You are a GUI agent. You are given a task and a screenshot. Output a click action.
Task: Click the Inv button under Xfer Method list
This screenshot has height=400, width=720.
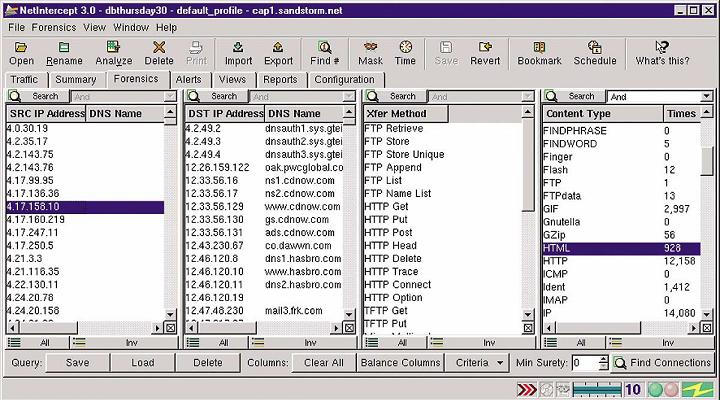[482, 343]
